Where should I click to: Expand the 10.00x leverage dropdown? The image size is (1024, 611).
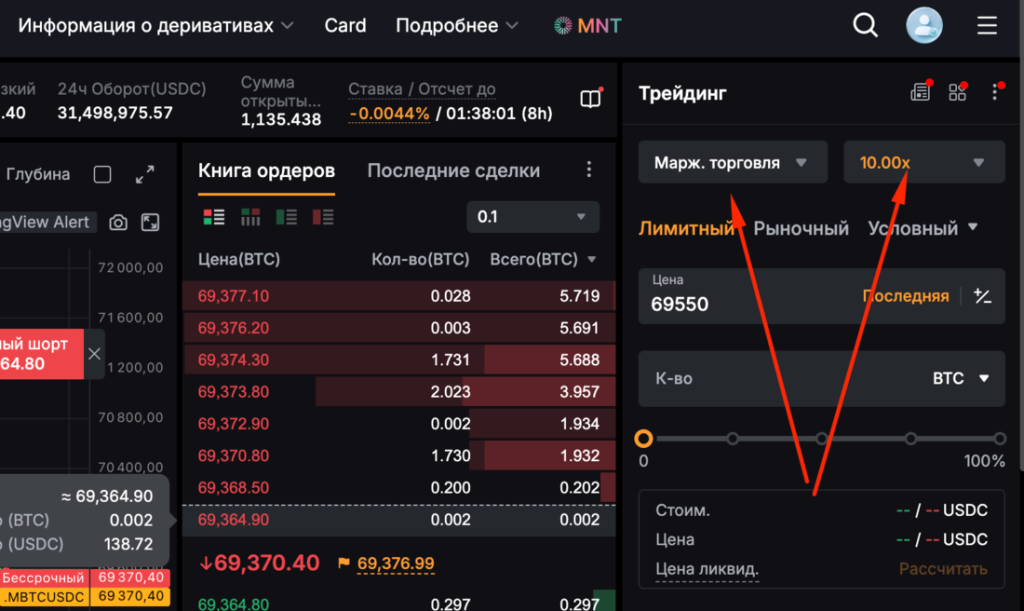coord(923,162)
